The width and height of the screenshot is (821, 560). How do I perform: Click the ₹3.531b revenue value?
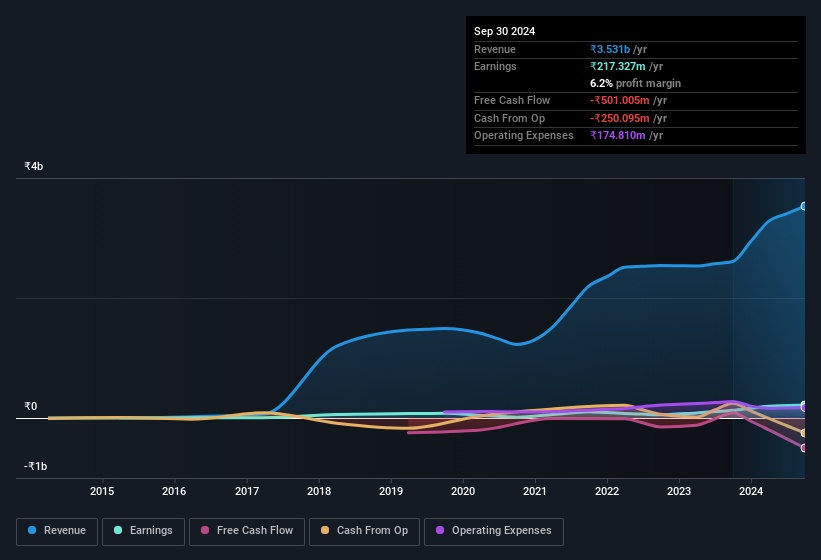point(610,49)
